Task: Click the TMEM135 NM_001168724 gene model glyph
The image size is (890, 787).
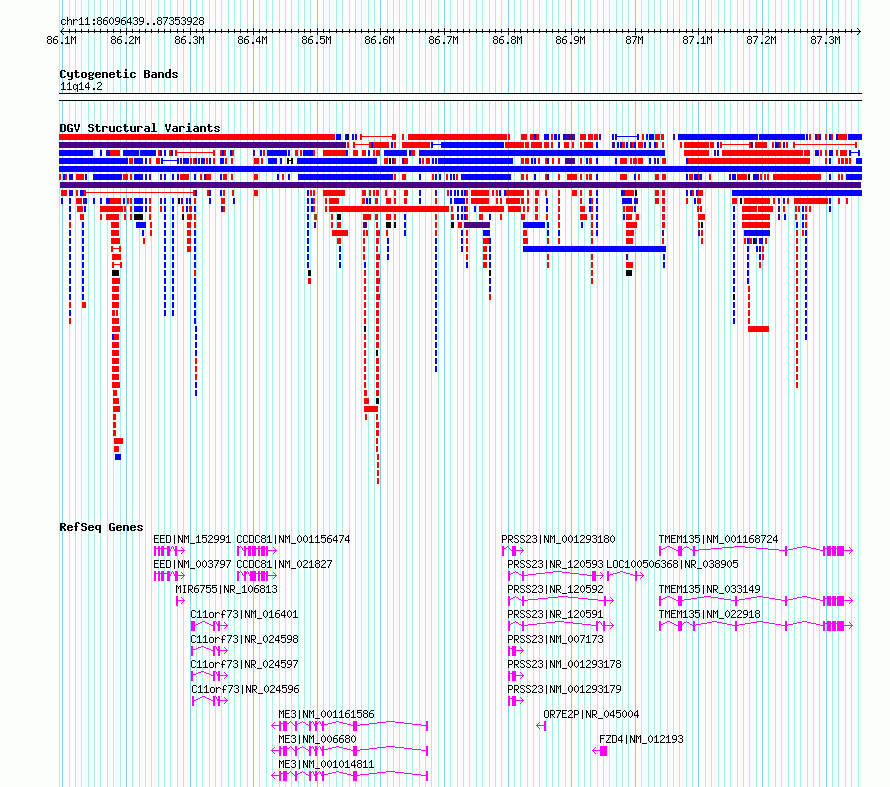Action: coord(756,550)
